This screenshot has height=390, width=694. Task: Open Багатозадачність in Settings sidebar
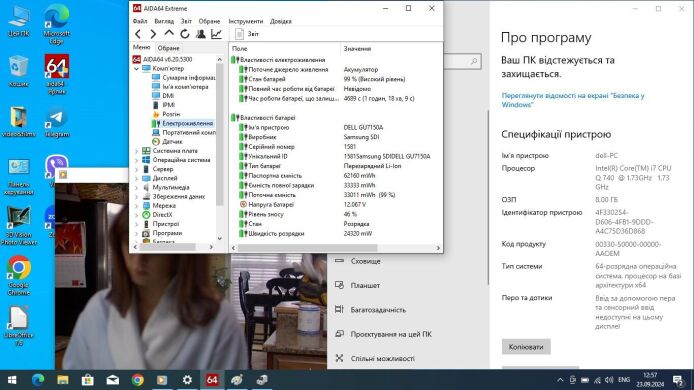371,310
